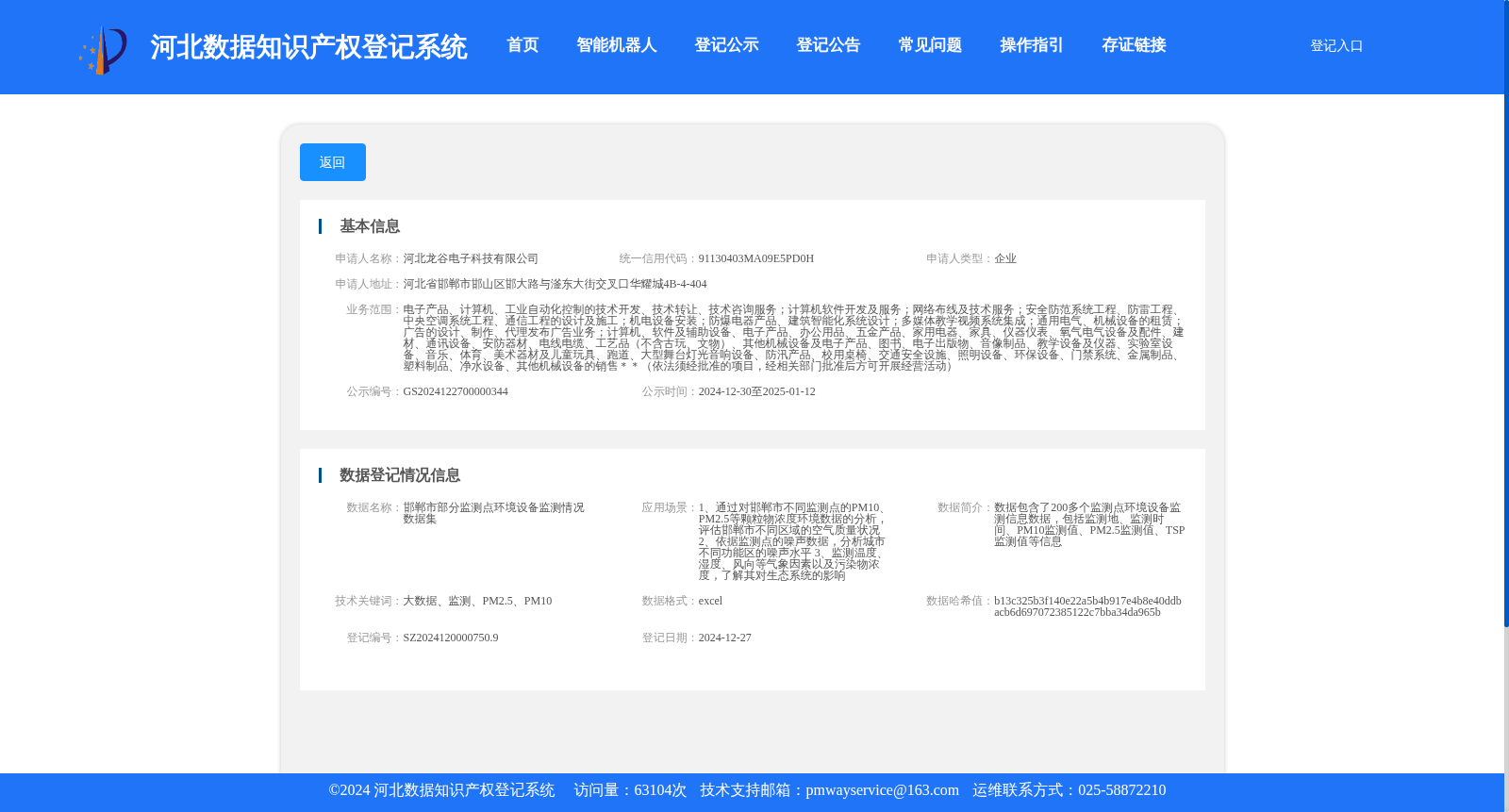This screenshot has width=1509, height=812.
Task: Click the visit count 63104次
Action: 660,790
